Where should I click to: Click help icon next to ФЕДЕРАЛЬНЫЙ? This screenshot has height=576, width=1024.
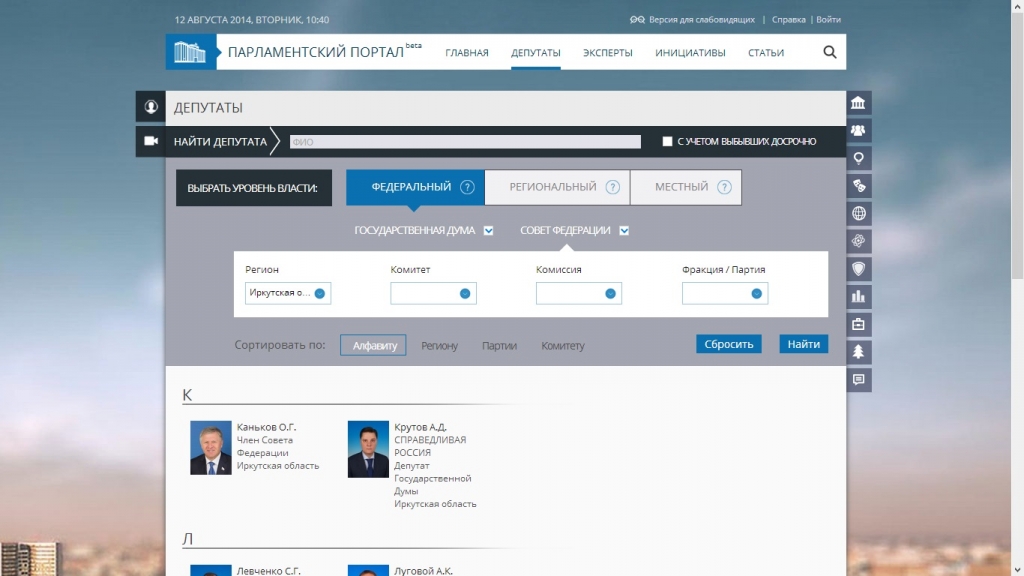pos(467,187)
